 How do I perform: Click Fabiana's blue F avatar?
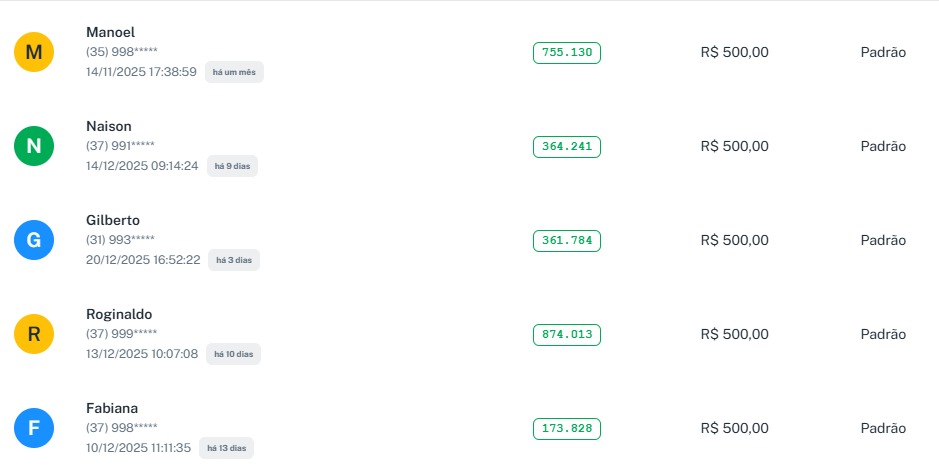[34, 428]
